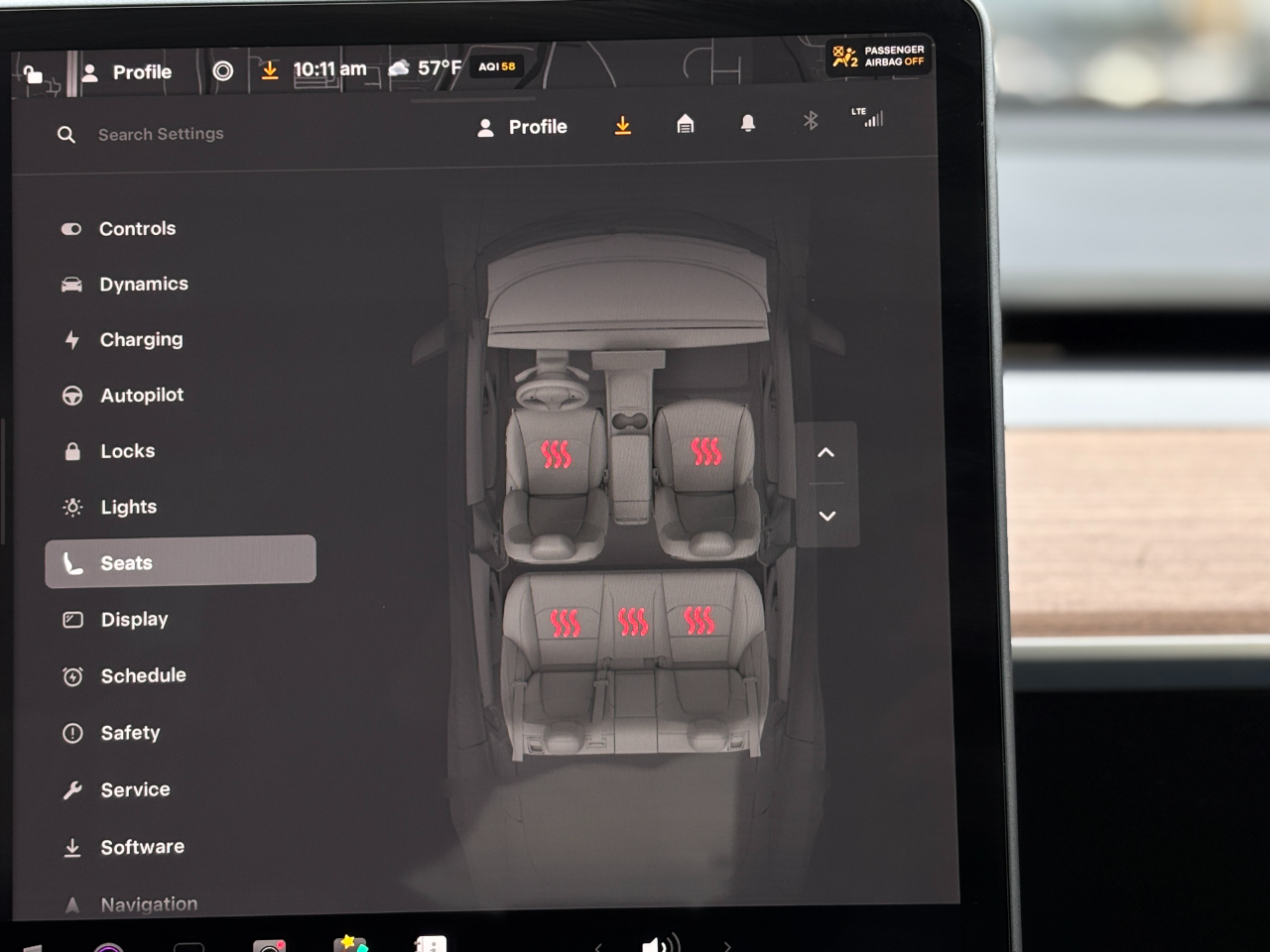The image size is (1270, 952).
Task: Open the garage HomeLink icon
Action: point(685,124)
